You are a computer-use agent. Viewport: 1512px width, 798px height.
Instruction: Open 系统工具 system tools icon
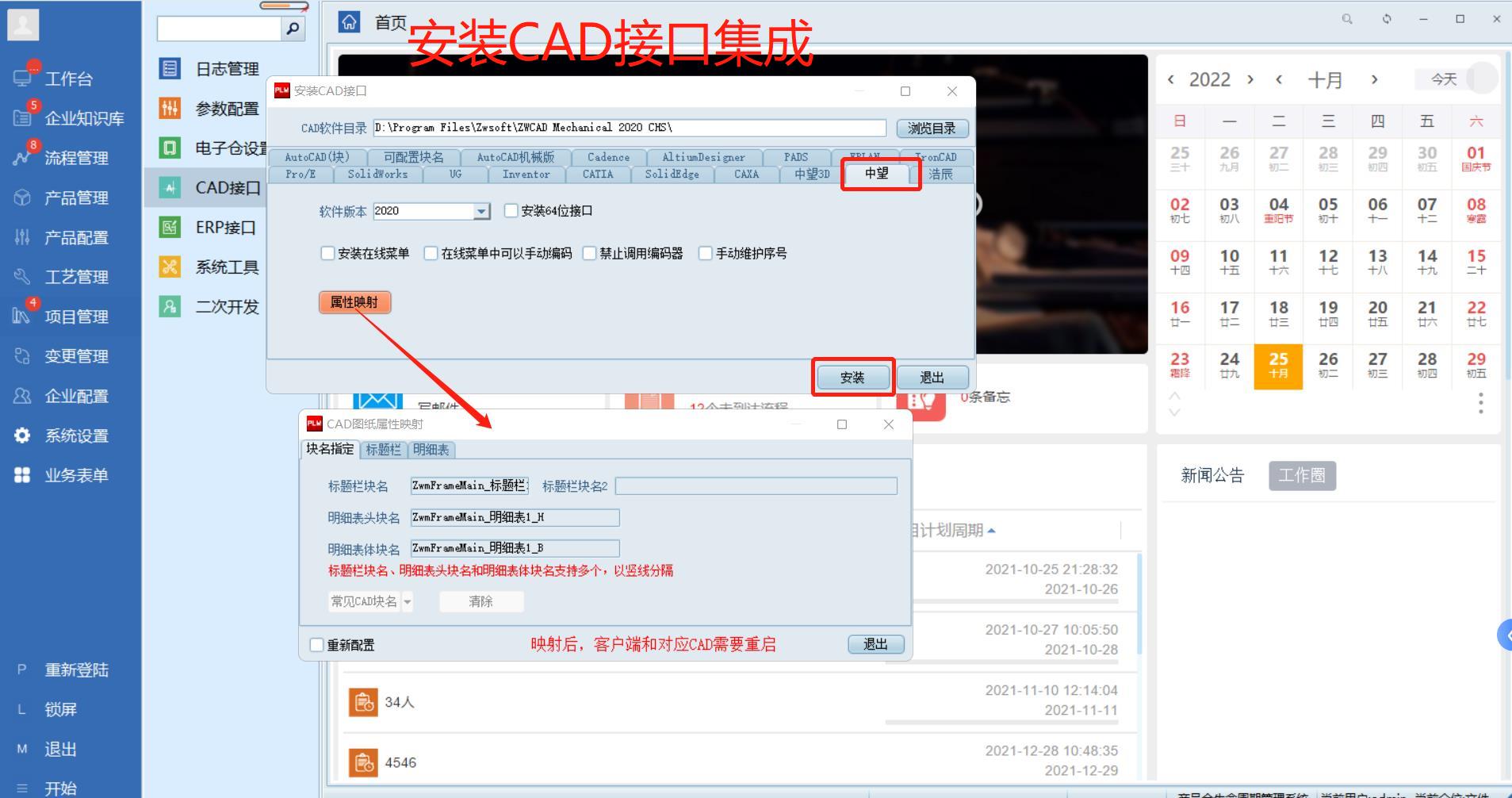pyautogui.click(x=170, y=267)
